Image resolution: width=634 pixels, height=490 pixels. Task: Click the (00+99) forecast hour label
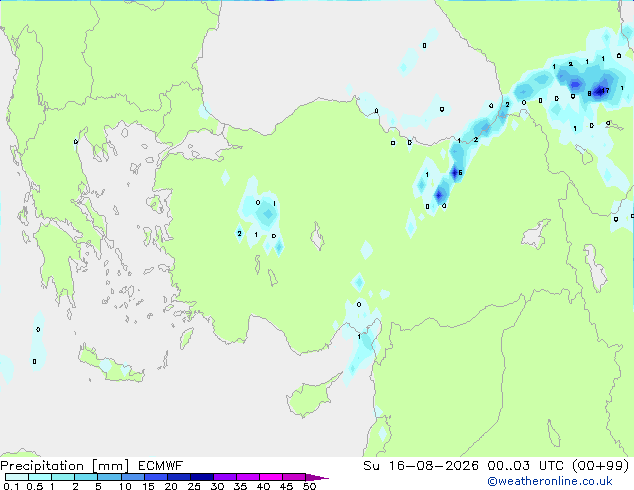pos(600,466)
